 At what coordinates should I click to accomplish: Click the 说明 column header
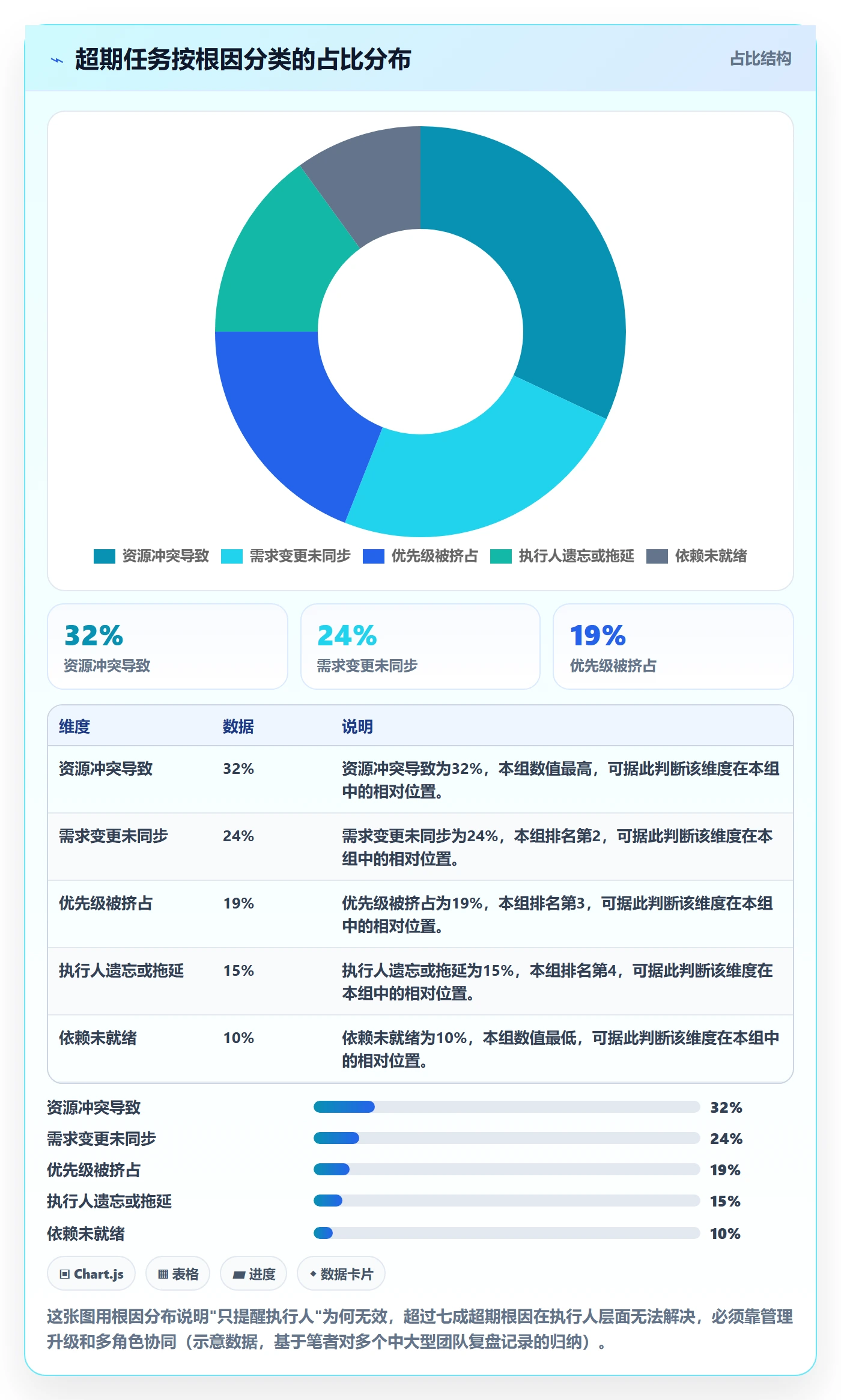357,726
